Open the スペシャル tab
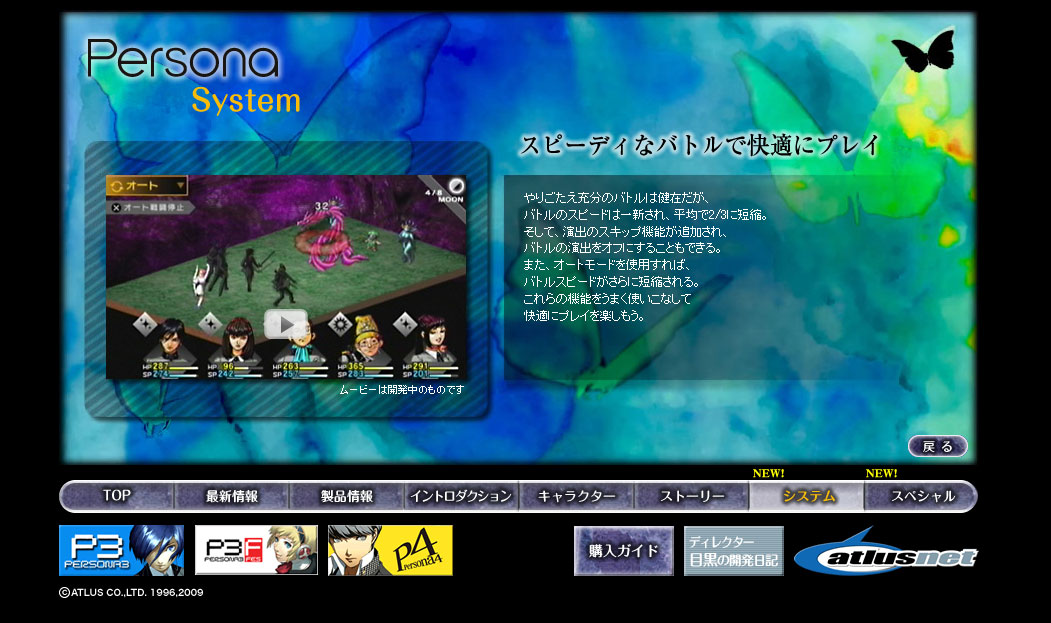Screen dimensions: 1051x623 (x=921, y=496)
